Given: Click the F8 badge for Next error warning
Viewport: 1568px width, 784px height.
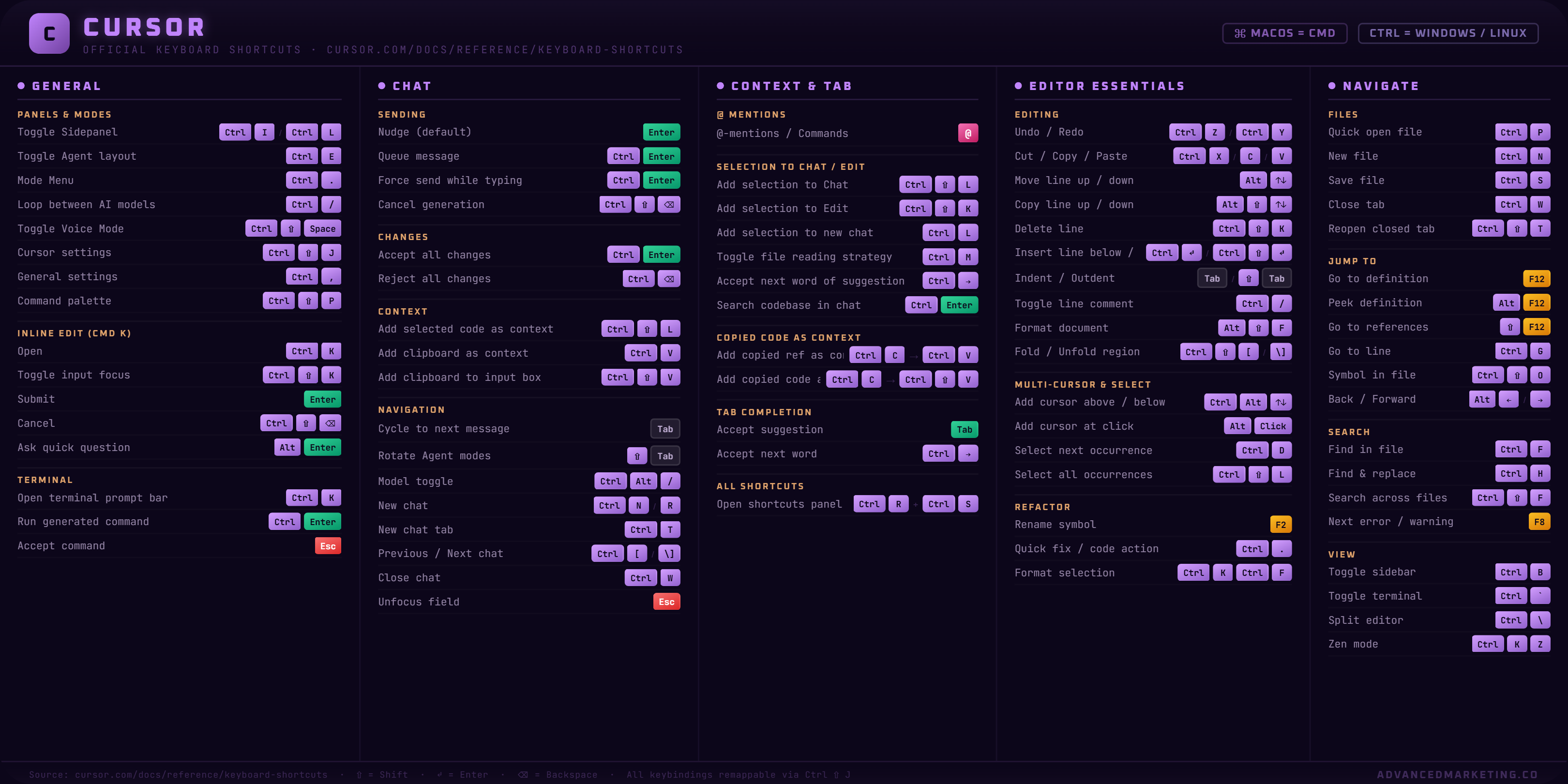Looking at the screenshot, I should [1539, 522].
